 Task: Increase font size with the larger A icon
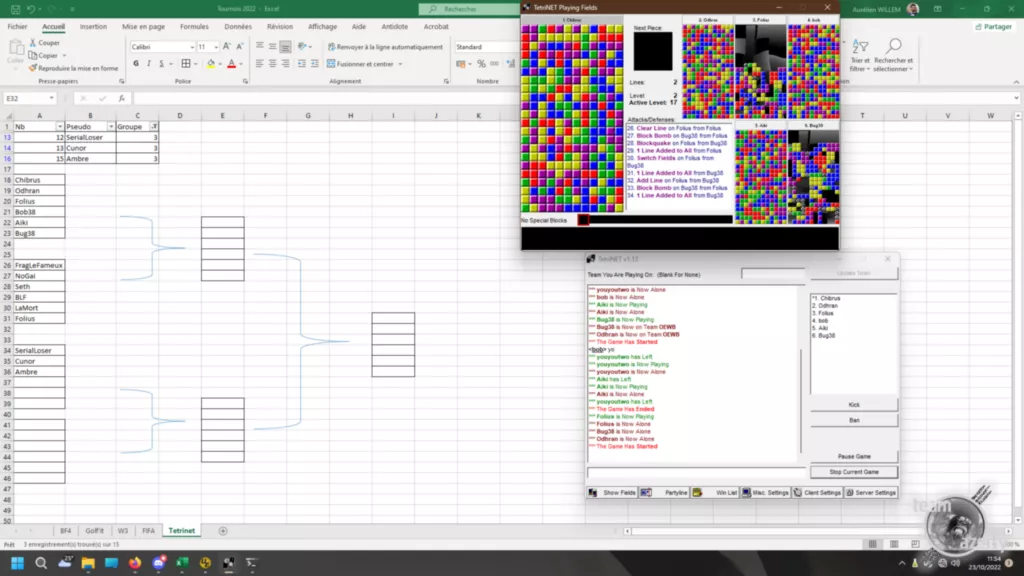227,47
